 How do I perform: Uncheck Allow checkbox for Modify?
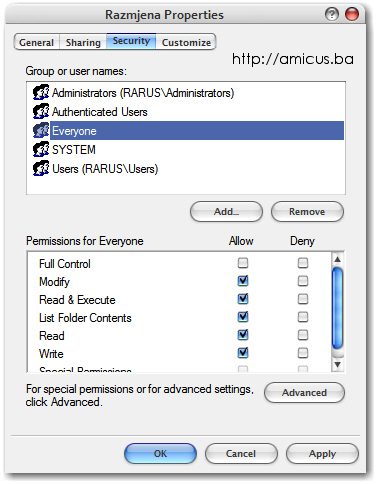243,281
